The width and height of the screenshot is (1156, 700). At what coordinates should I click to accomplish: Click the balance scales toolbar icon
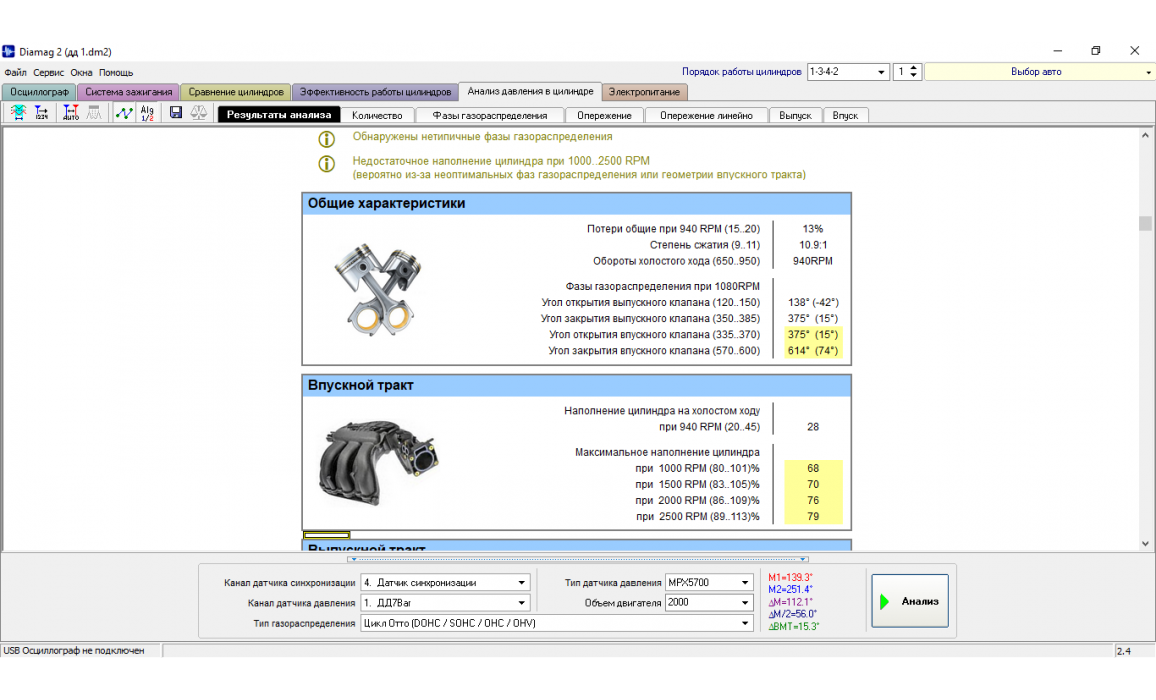198,114
